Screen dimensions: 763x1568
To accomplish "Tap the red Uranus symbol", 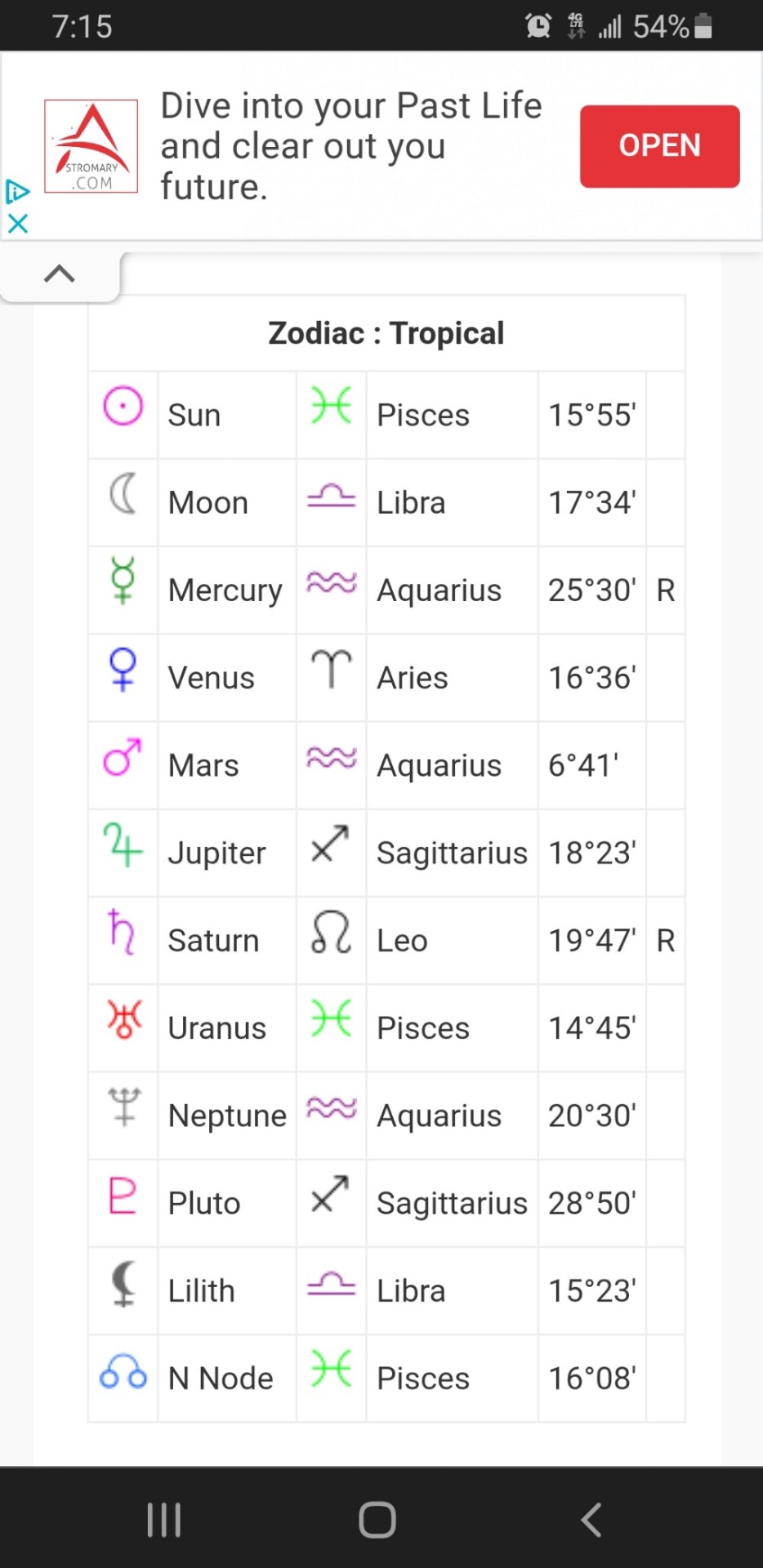I will (x=123, y=1019).
